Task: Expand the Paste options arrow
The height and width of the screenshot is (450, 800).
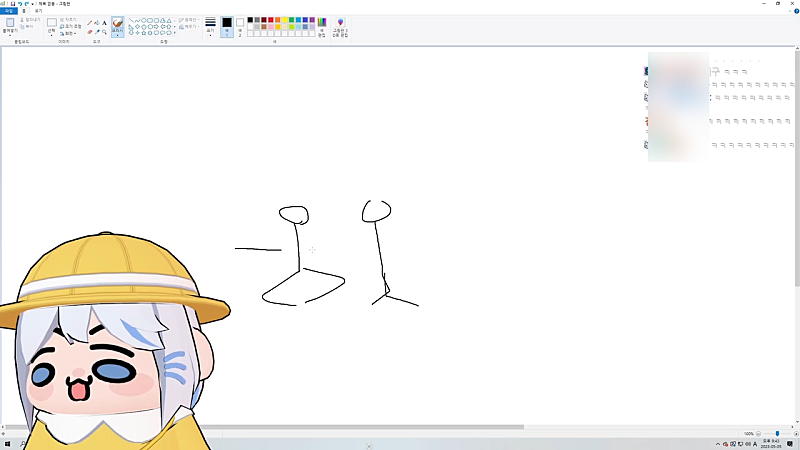Action: [10, 35]
